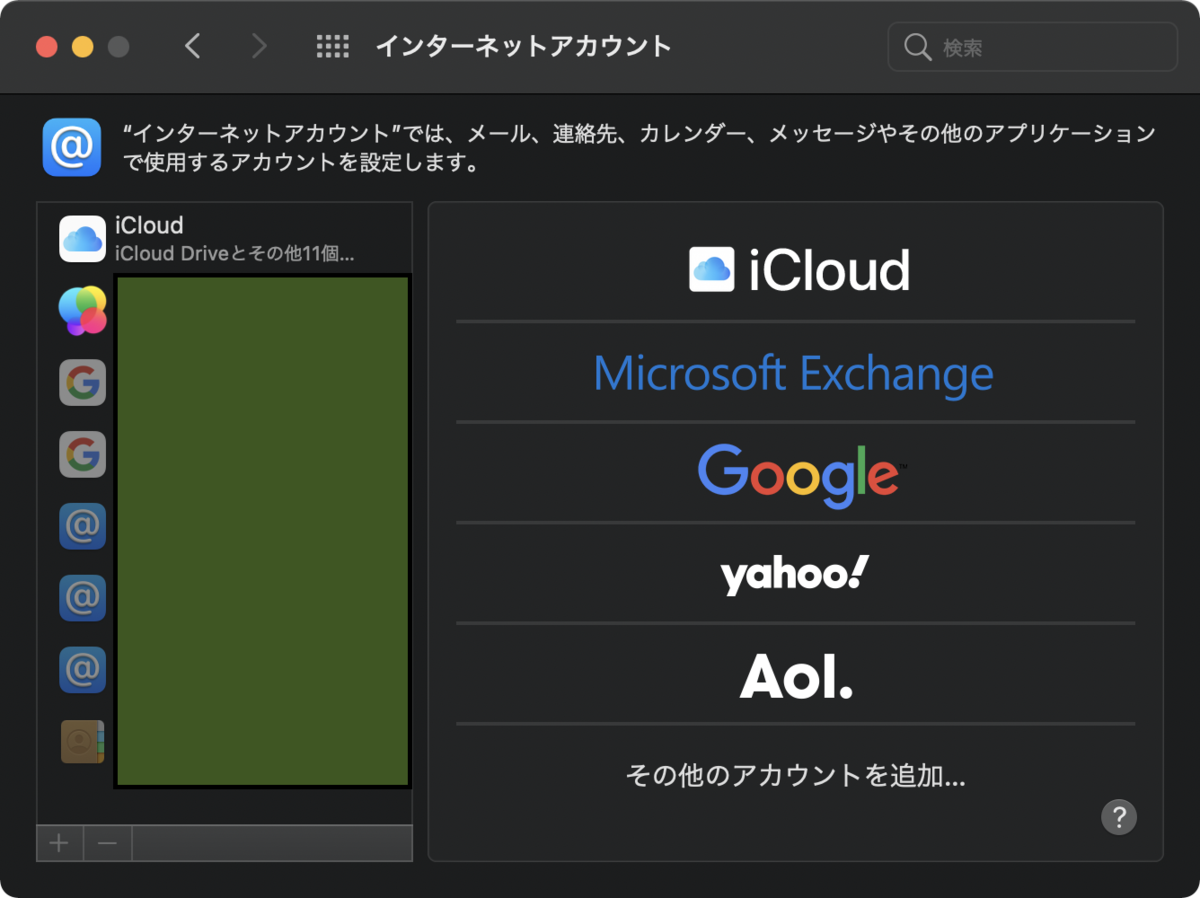
Task: Select the topmost @ mail account icon
Action: click(x=83, y=526)
